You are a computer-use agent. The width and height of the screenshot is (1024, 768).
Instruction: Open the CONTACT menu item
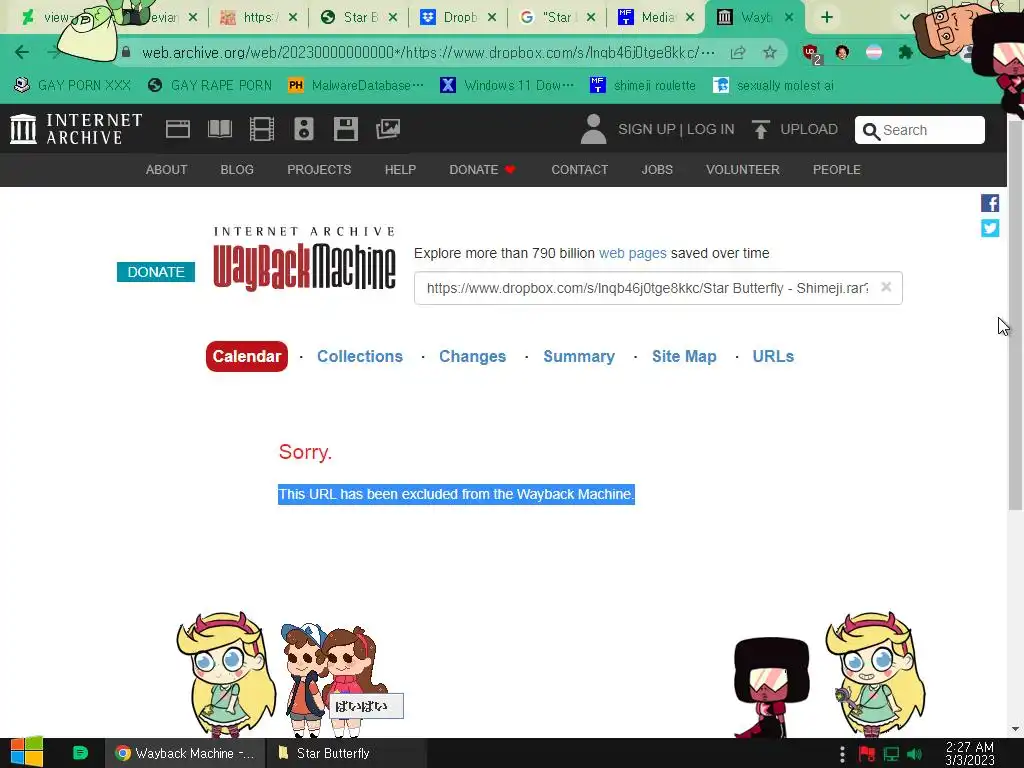point(579,170)
